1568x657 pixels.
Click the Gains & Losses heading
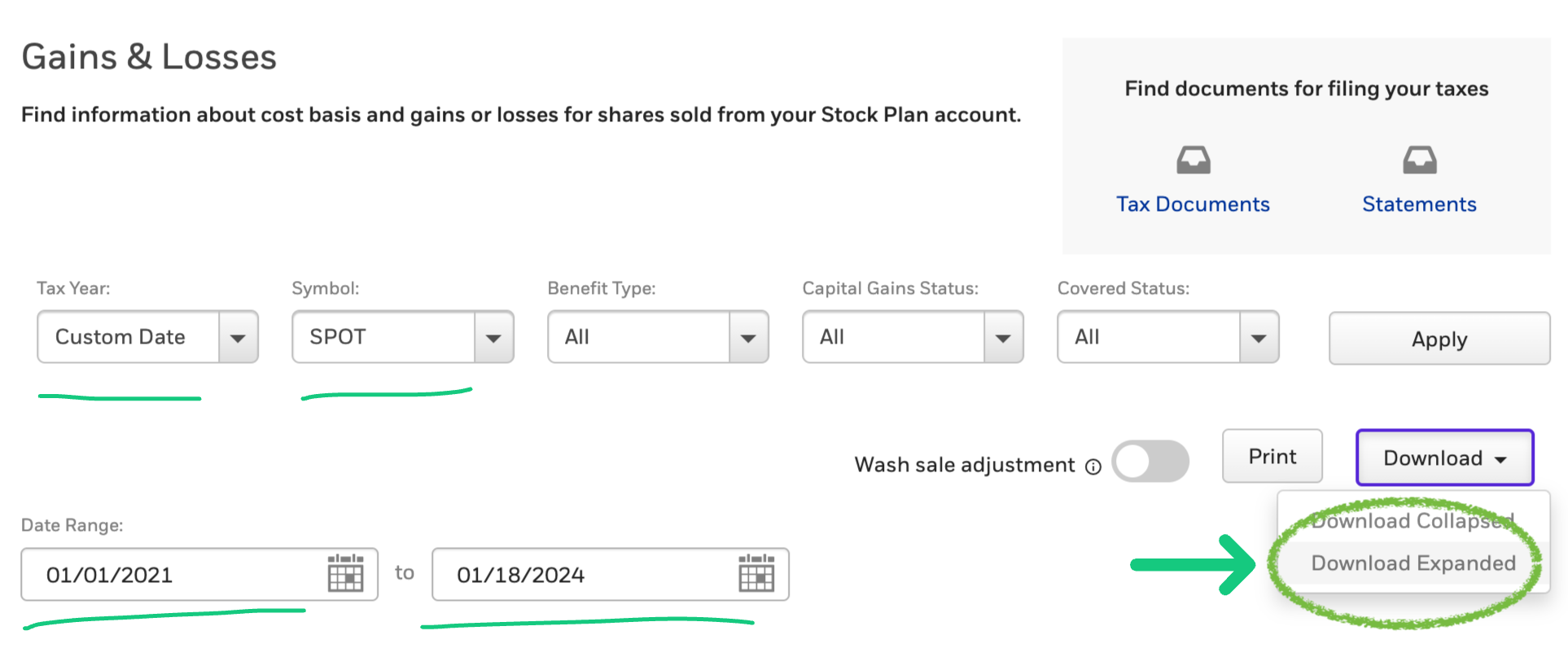click(149, 57)
